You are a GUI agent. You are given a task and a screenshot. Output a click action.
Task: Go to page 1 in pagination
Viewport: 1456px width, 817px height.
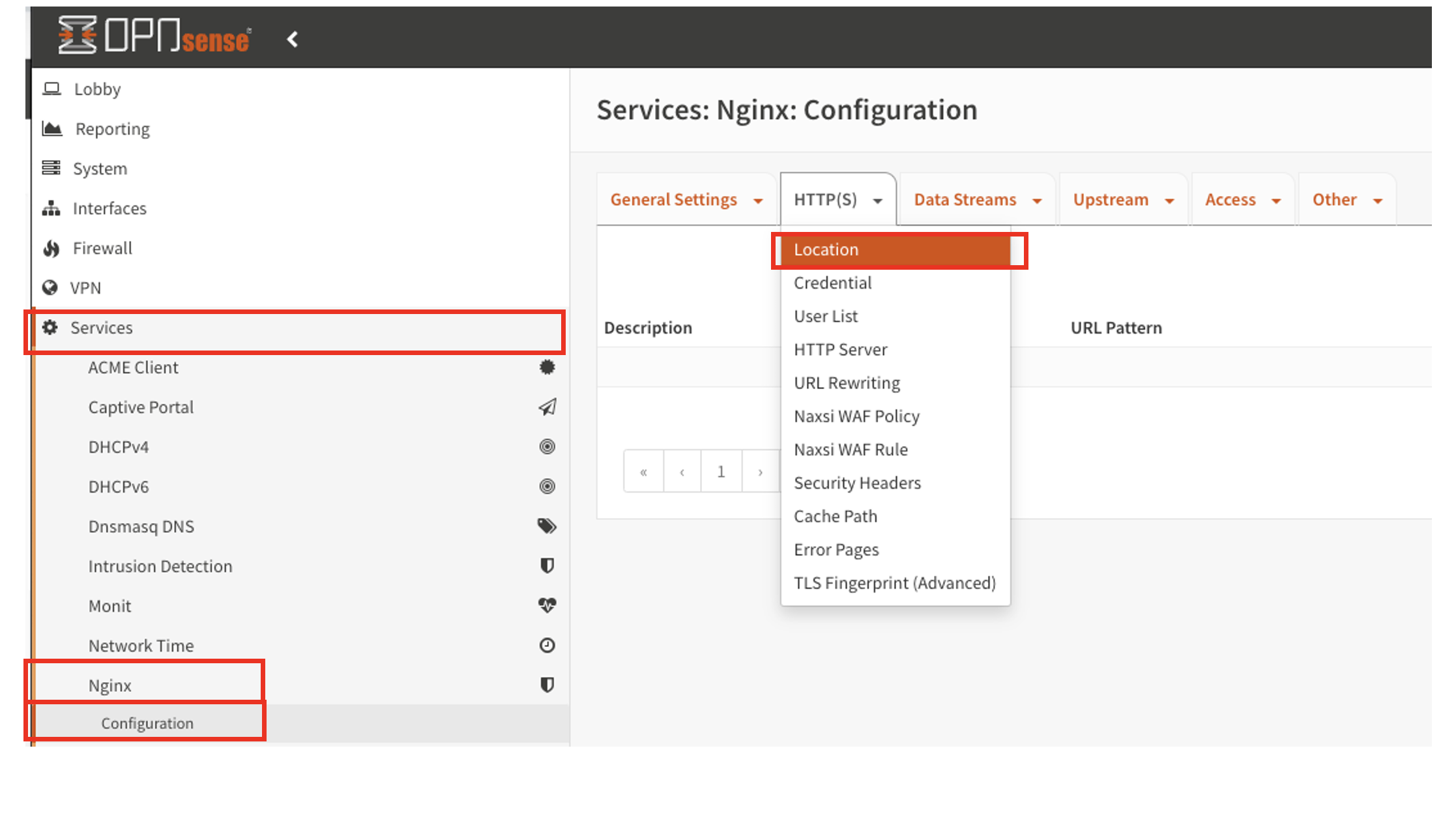pyautogui.click(x=721, y=471)
